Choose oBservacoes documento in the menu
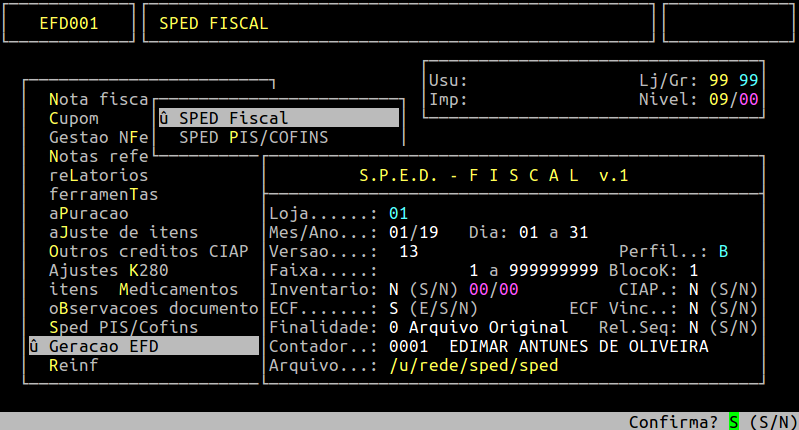The height and width of the screenshot is (430, 799). [153, 309]
